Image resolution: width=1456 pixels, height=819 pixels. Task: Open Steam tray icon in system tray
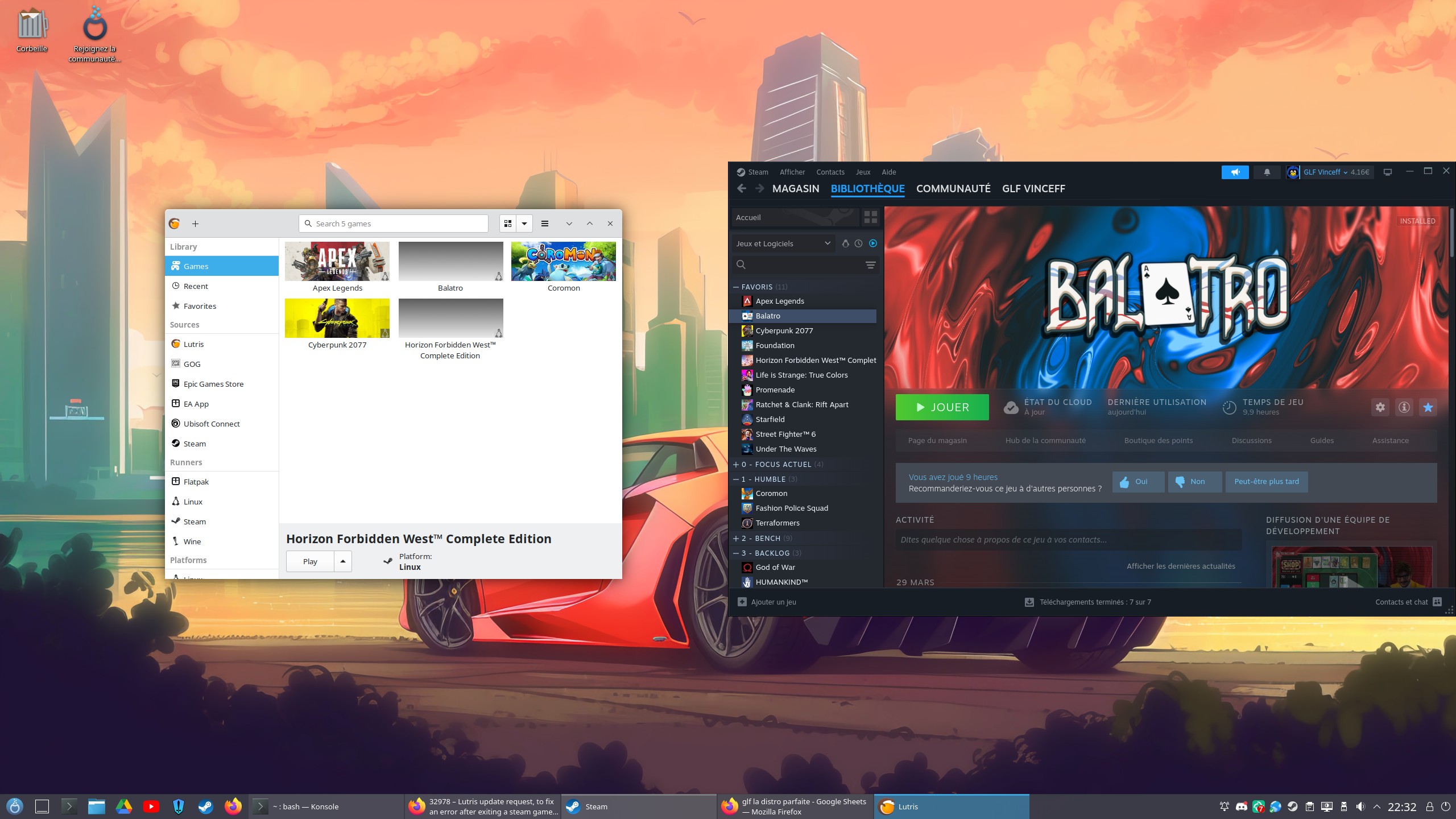pyautogui.click(x=1293, y=806)
